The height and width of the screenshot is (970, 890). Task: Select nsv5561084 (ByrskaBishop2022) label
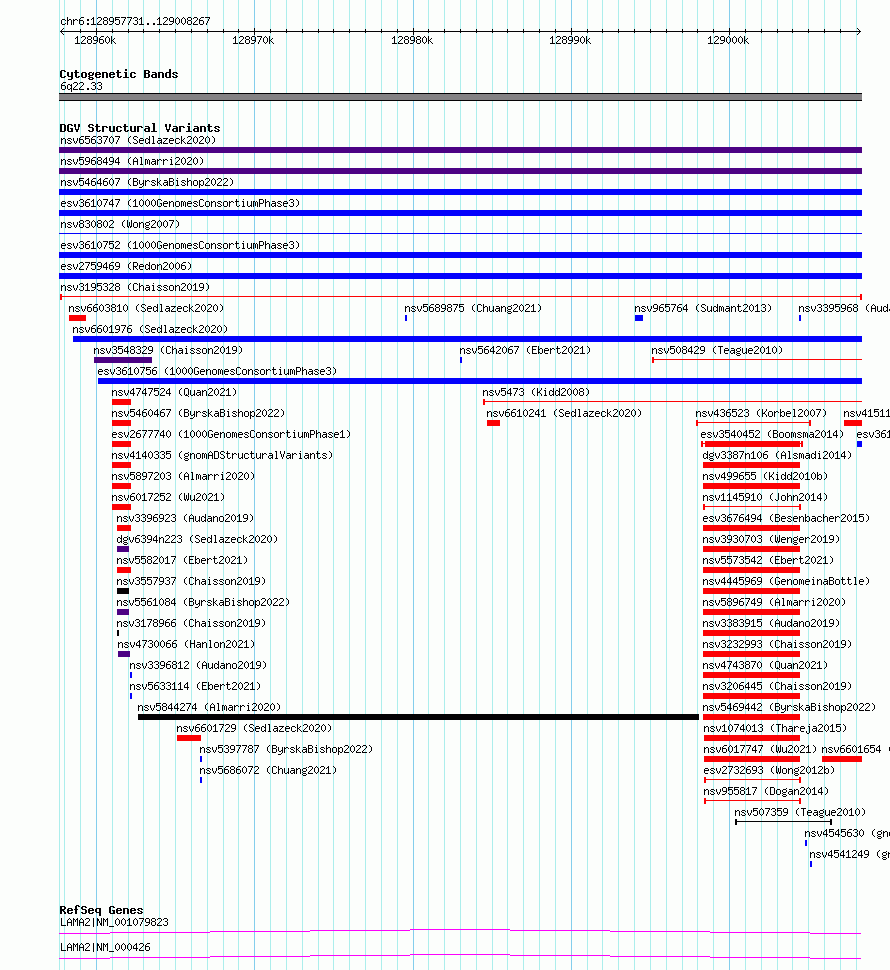tap(203, 603)
